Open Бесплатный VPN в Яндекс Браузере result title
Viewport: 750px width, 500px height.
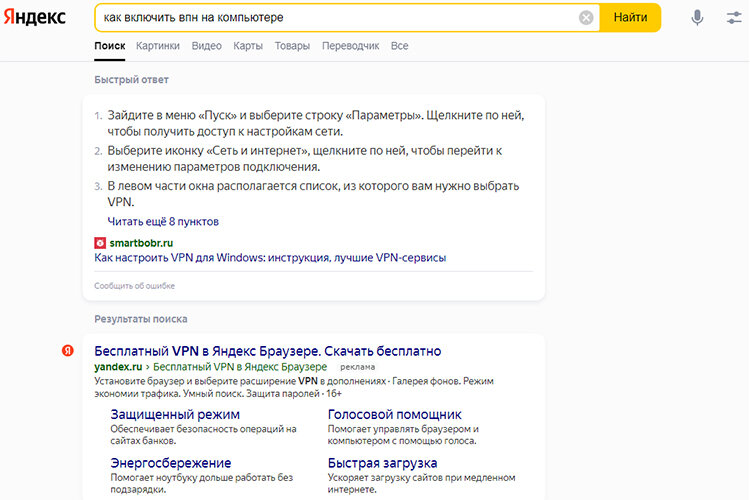click(x=267, y=351)
